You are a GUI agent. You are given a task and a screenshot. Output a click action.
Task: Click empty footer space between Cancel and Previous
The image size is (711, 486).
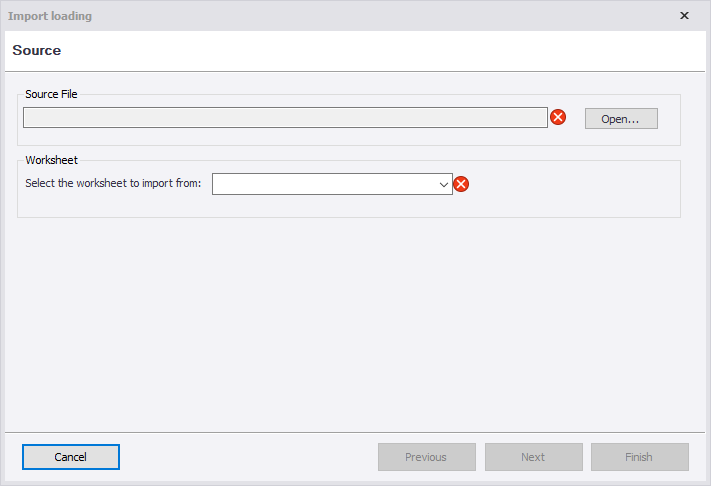coord(248,457)
